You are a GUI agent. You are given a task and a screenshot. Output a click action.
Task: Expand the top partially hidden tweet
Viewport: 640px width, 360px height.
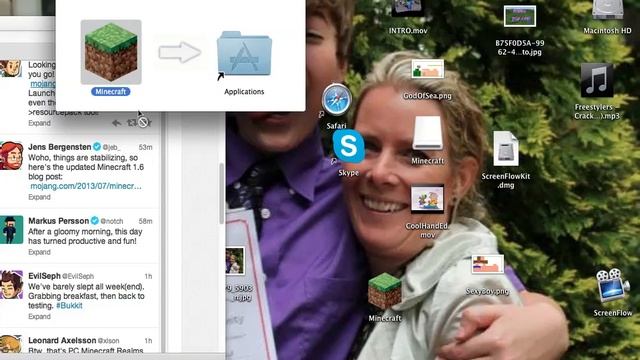(39, 123)
